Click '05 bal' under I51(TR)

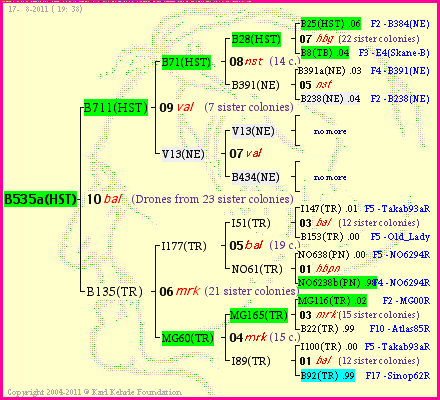pos(246,246)
